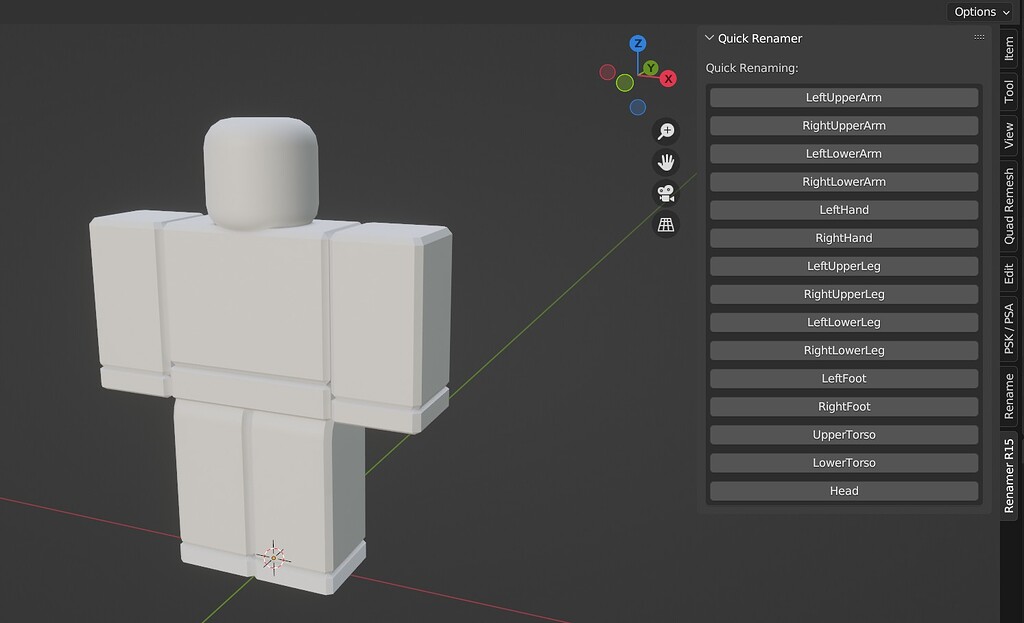Screen dimensions: 1024x623
Task: Select the hand pan view icon
Action: point(667,162)
